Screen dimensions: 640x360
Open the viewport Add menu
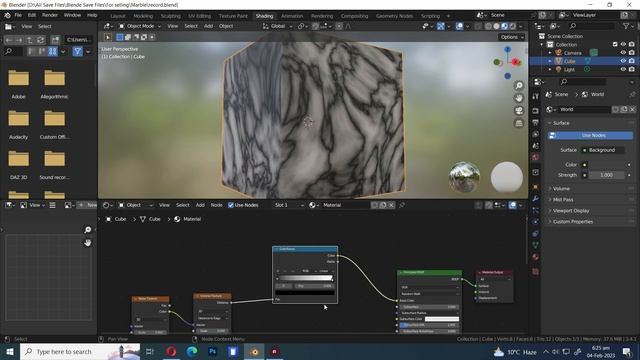pyautogui.click(x=208, y=26)
